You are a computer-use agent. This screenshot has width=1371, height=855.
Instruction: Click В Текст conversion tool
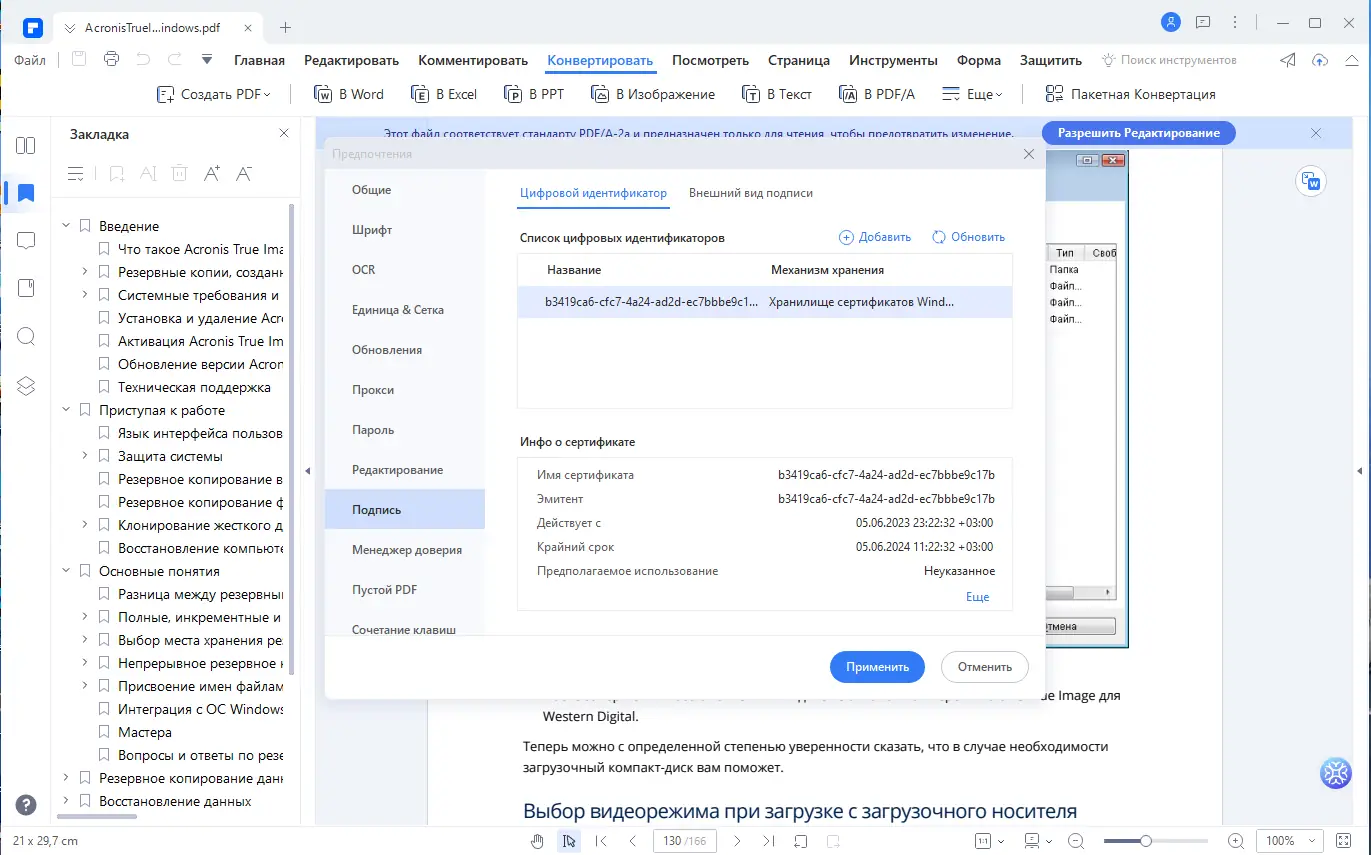pos(777,94)
